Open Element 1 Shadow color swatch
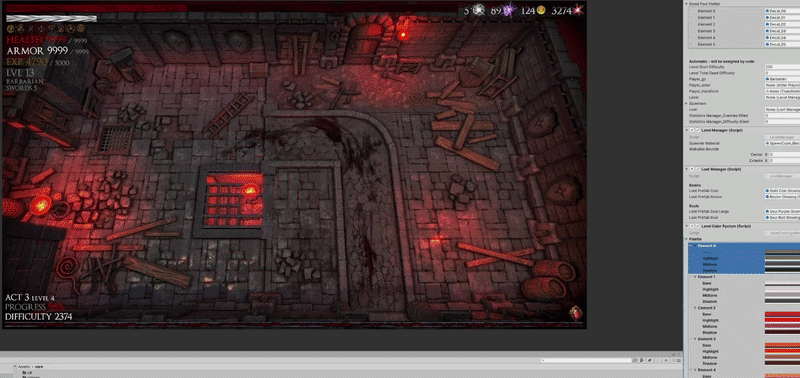This screenshot has height=378, width=800. (782, 301)
